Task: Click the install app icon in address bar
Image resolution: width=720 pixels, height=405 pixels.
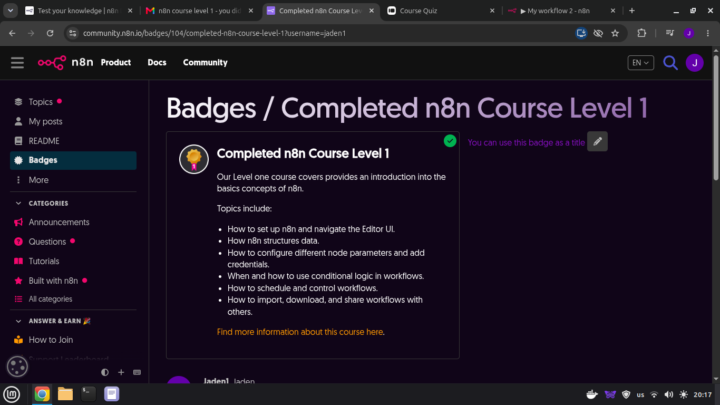Action: point(581,33)
